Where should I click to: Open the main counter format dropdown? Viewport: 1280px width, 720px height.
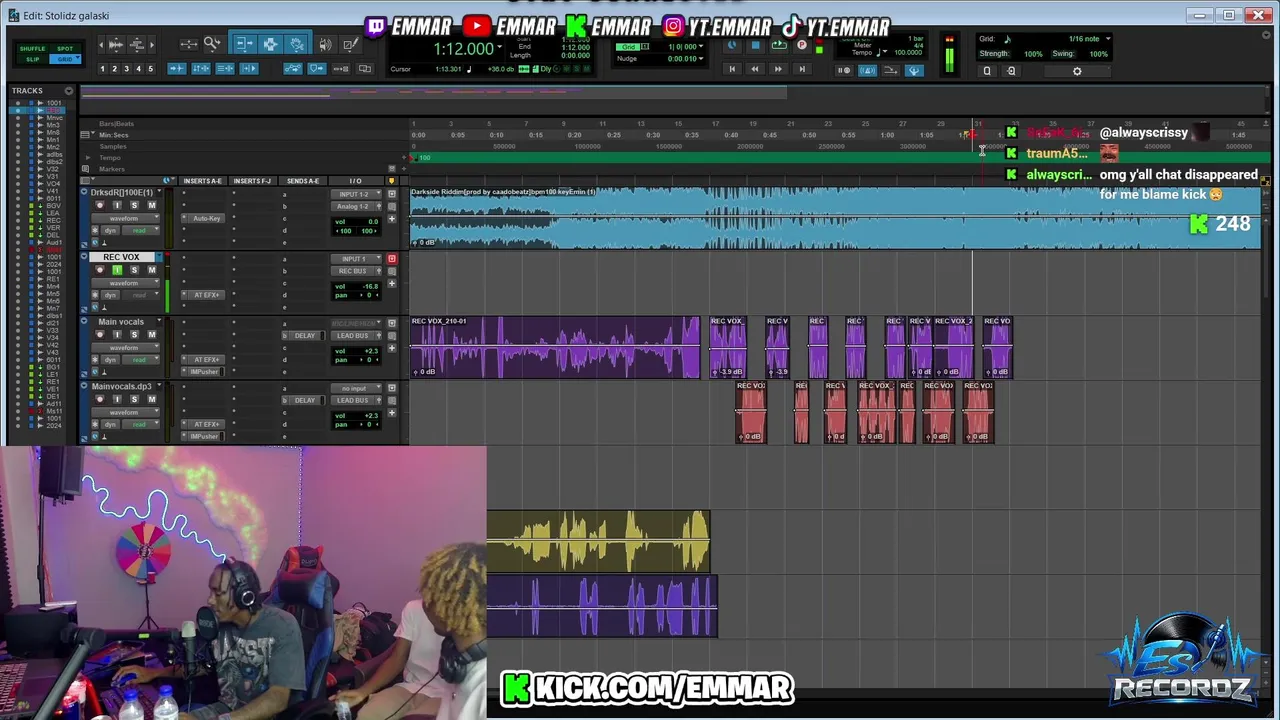tap(498, 48)
